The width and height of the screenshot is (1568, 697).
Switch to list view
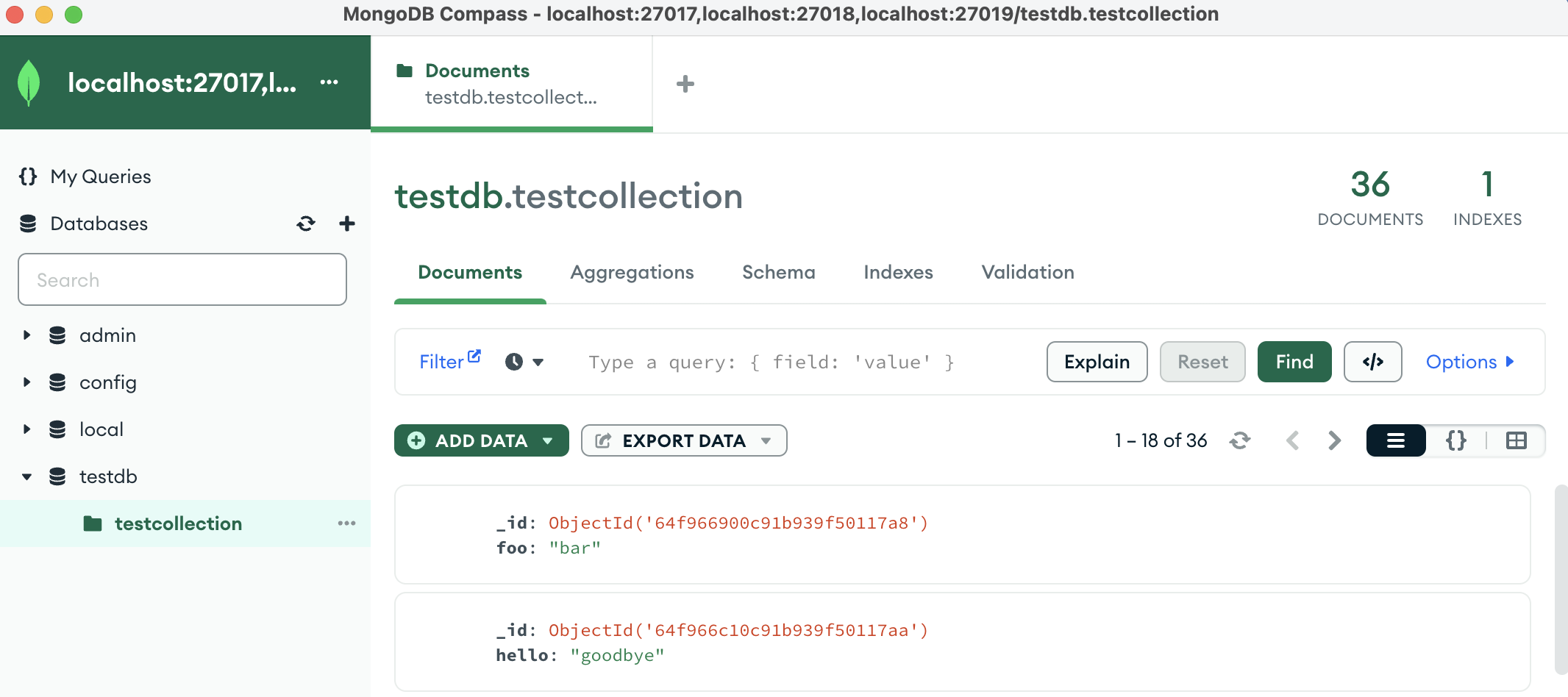[1396, 440]
